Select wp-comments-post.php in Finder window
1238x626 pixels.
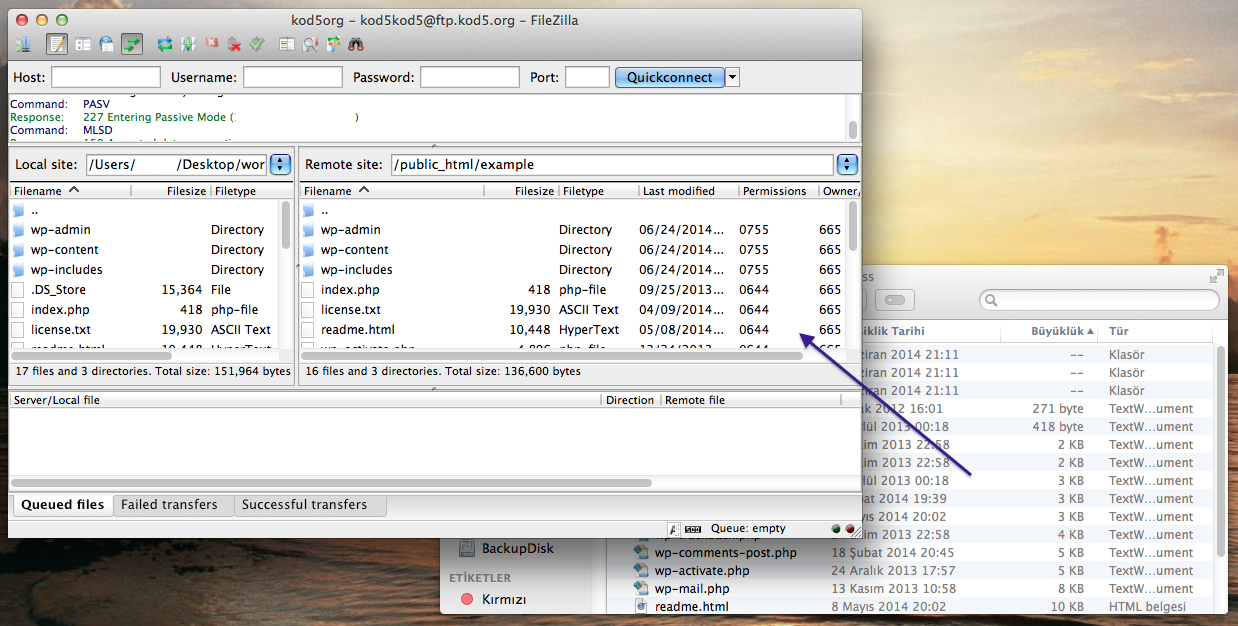[x=726, y=552]
